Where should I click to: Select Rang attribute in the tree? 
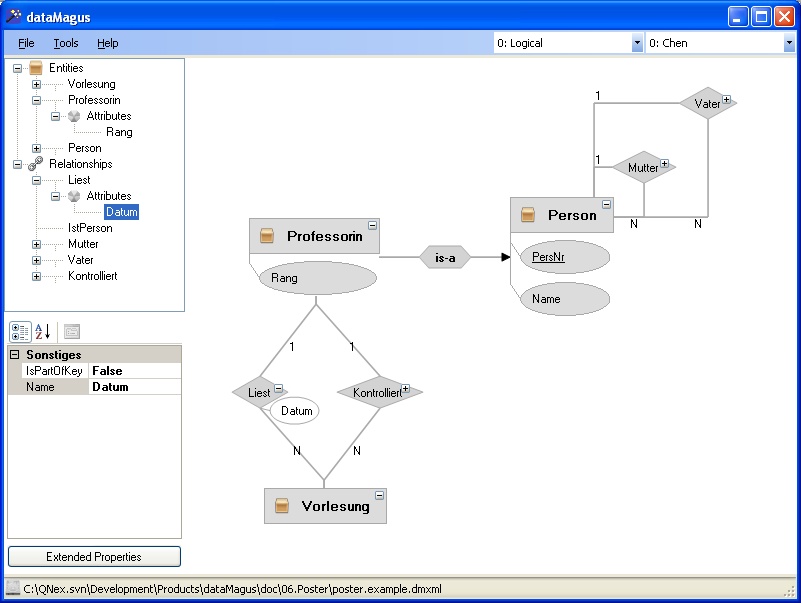[x=119, y=132]
